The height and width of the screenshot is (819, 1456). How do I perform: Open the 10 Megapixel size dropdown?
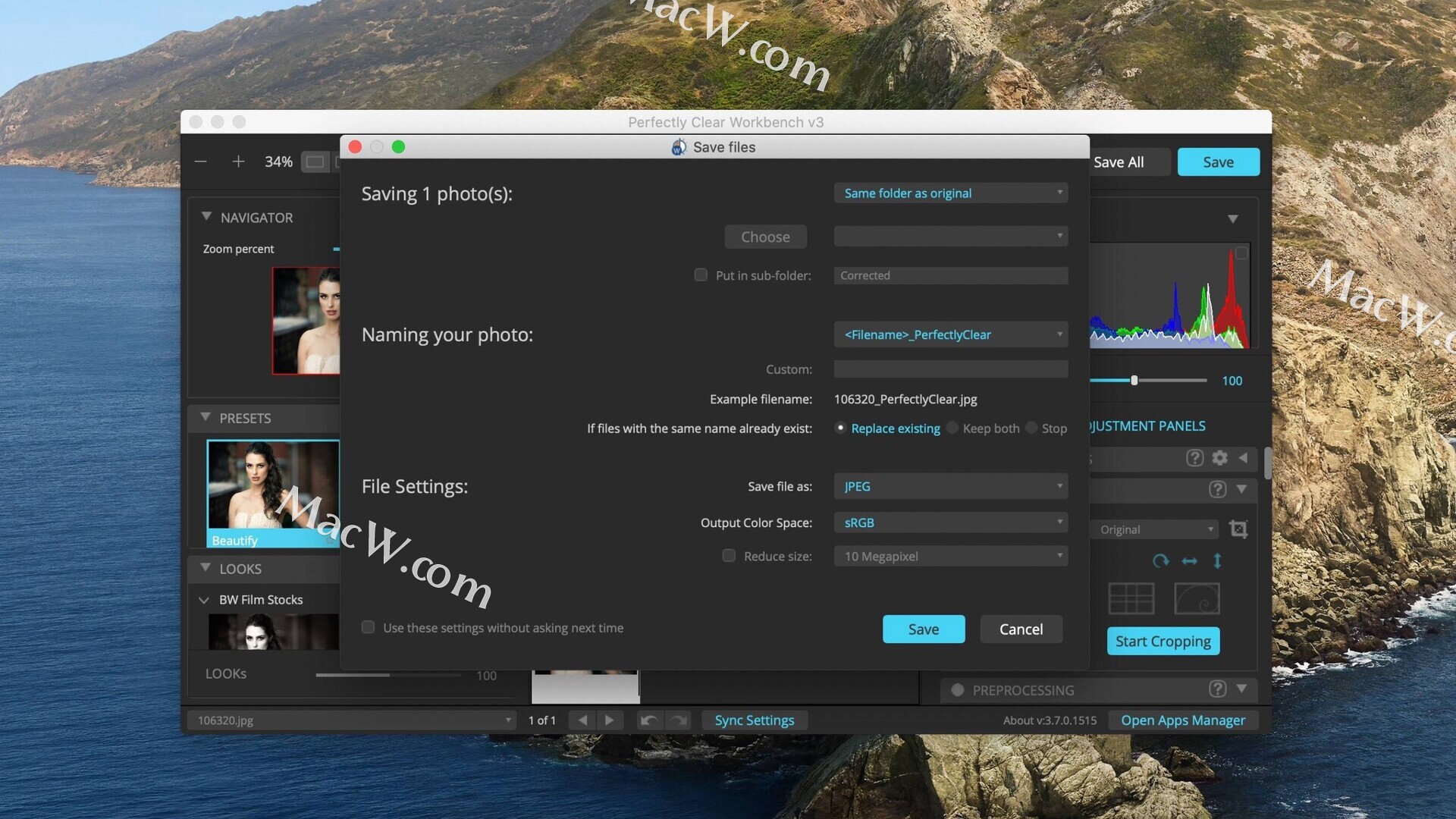(951, 556)
